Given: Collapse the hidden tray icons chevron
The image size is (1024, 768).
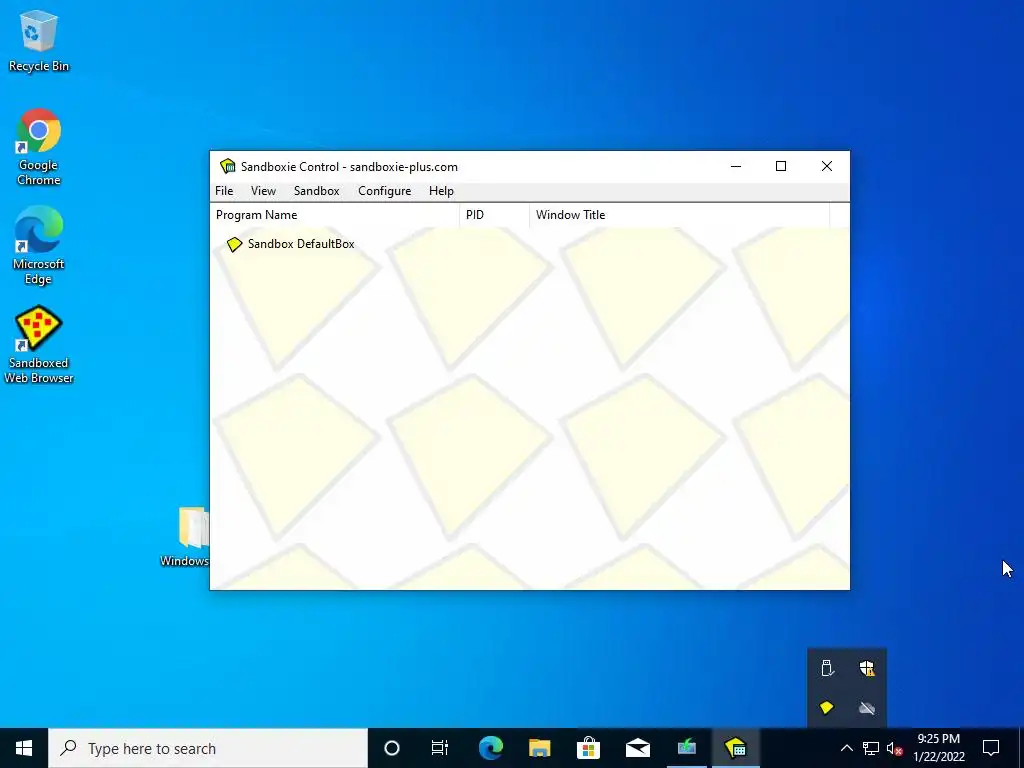Looking at the screenshot, I should click(846, 748).
